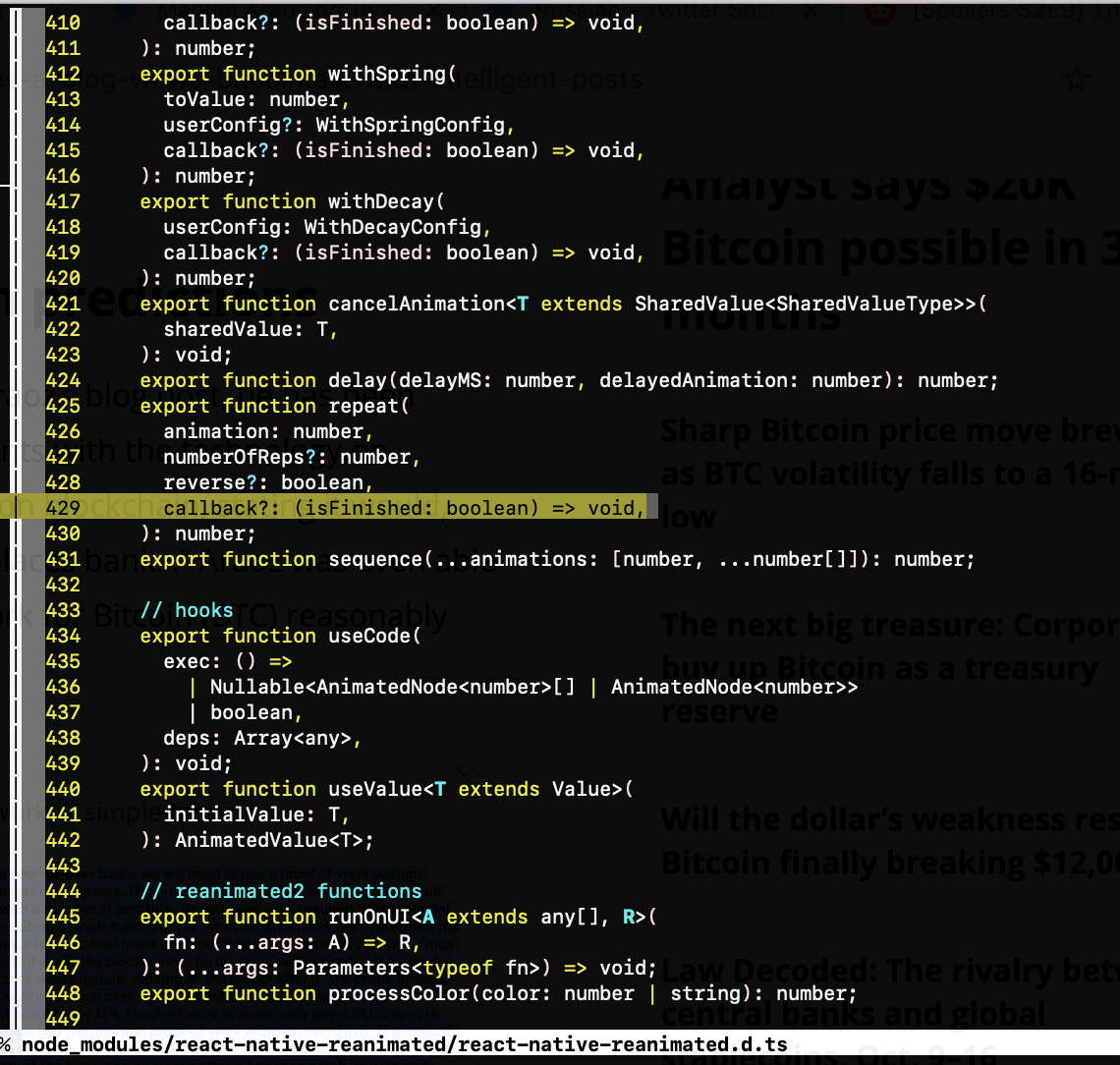1120x1065 pixels.
Task: Click line number 445 in the gutter
Action: pyautogui.click(x=63, y=917)
